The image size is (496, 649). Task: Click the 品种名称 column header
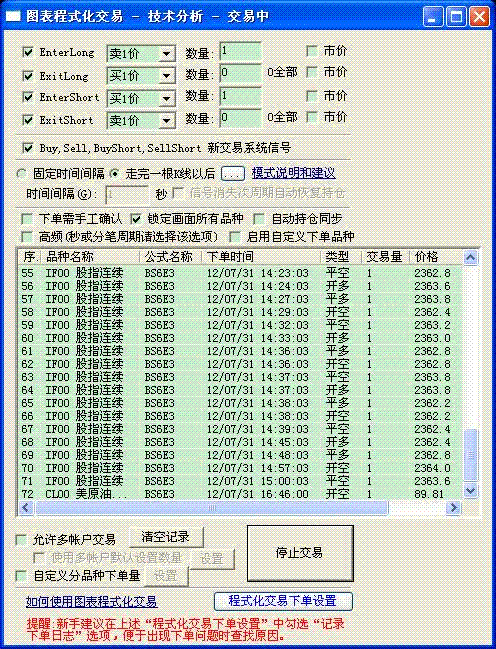click(x=89, y=257)
